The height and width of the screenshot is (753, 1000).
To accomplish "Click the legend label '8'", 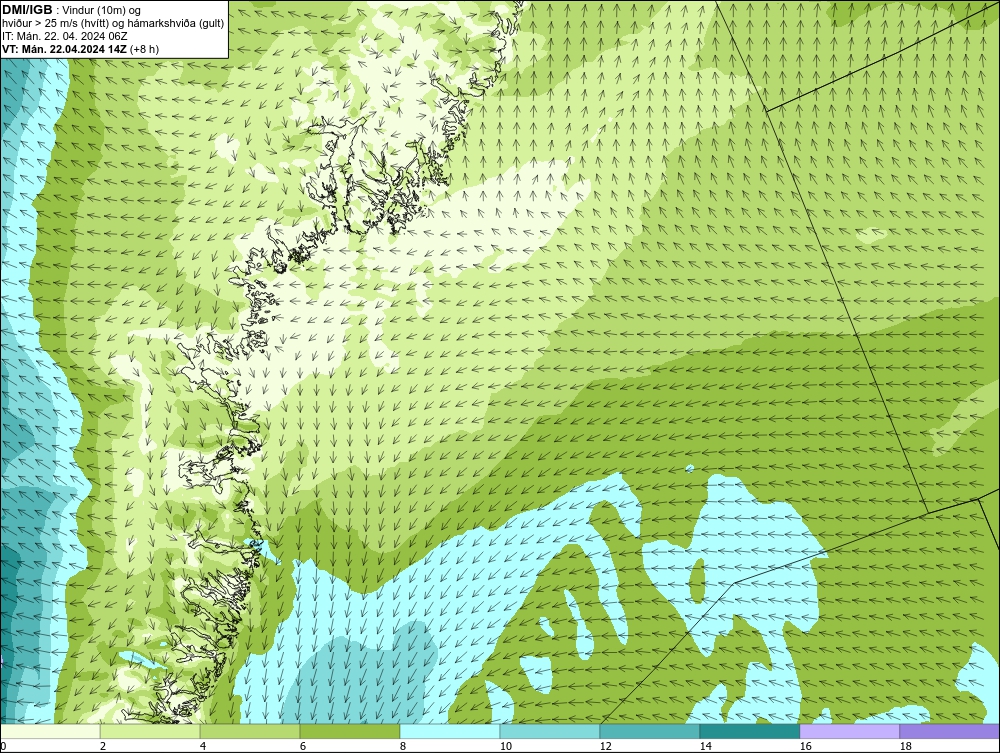I will [402, 746].
